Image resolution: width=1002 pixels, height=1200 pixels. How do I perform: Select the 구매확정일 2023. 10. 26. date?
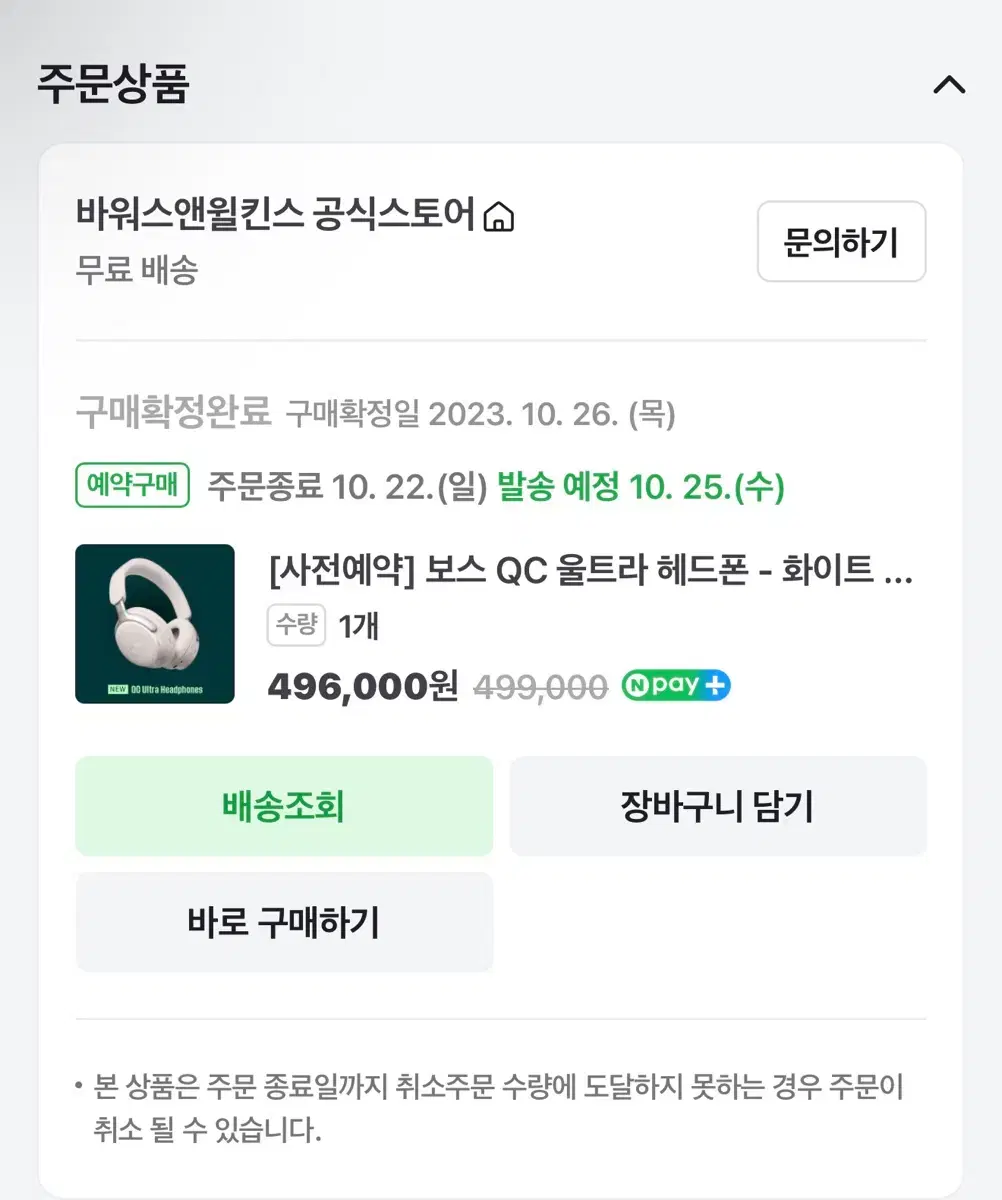click(x=481, y=412)
